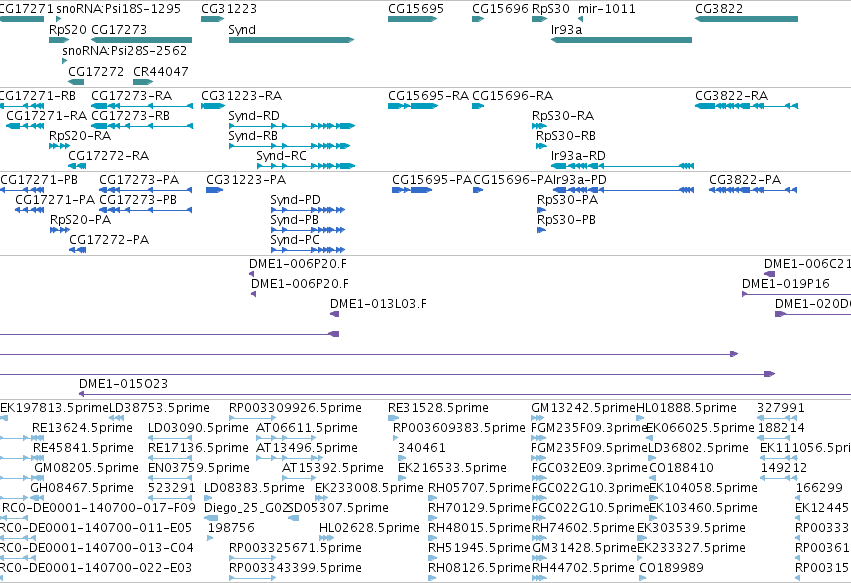Image resolution: width=851 pixels, height=583 pixels.
Task: Select the CG31223 gene arrow
Action: pyautogui.click(x=212, y=19)
